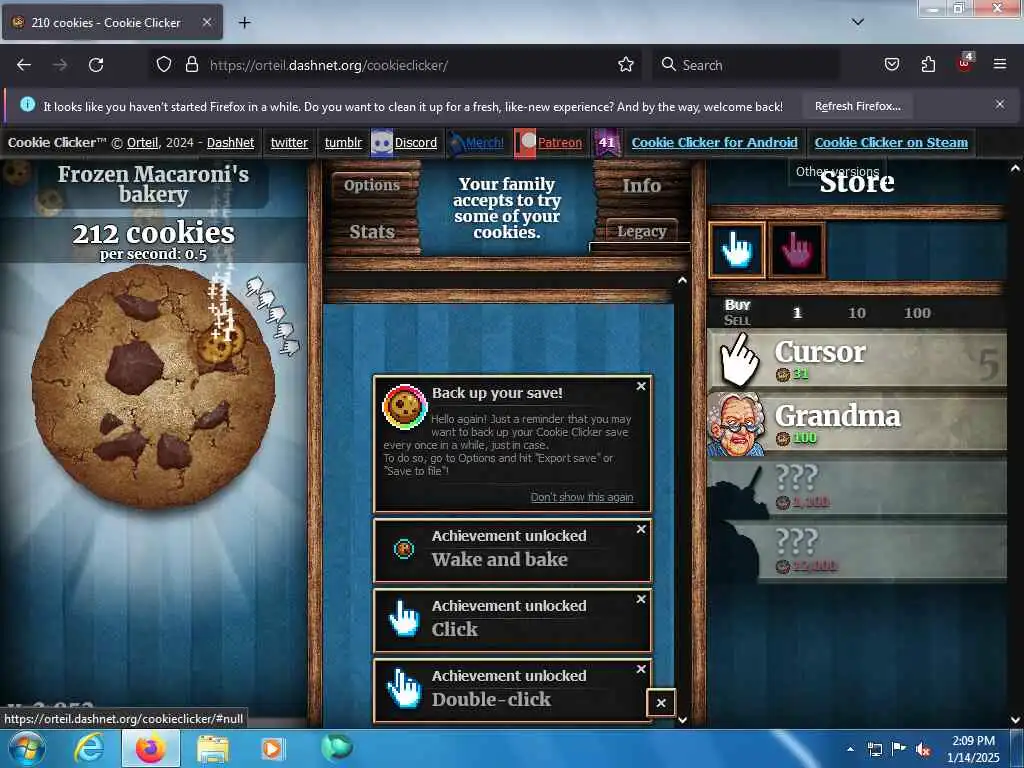Open the Windows Start menu
Image resolution: width=1024 pixels, height=768 pixels.
(26, 748)
